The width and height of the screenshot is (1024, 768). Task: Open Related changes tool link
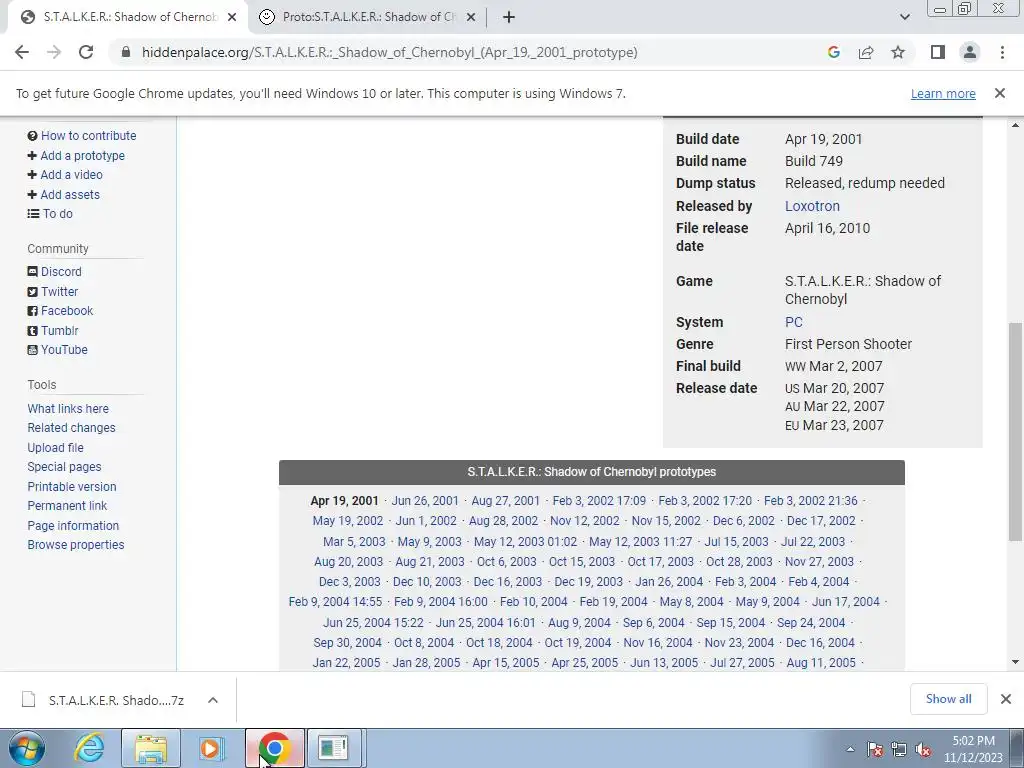[x=71, y=428]
